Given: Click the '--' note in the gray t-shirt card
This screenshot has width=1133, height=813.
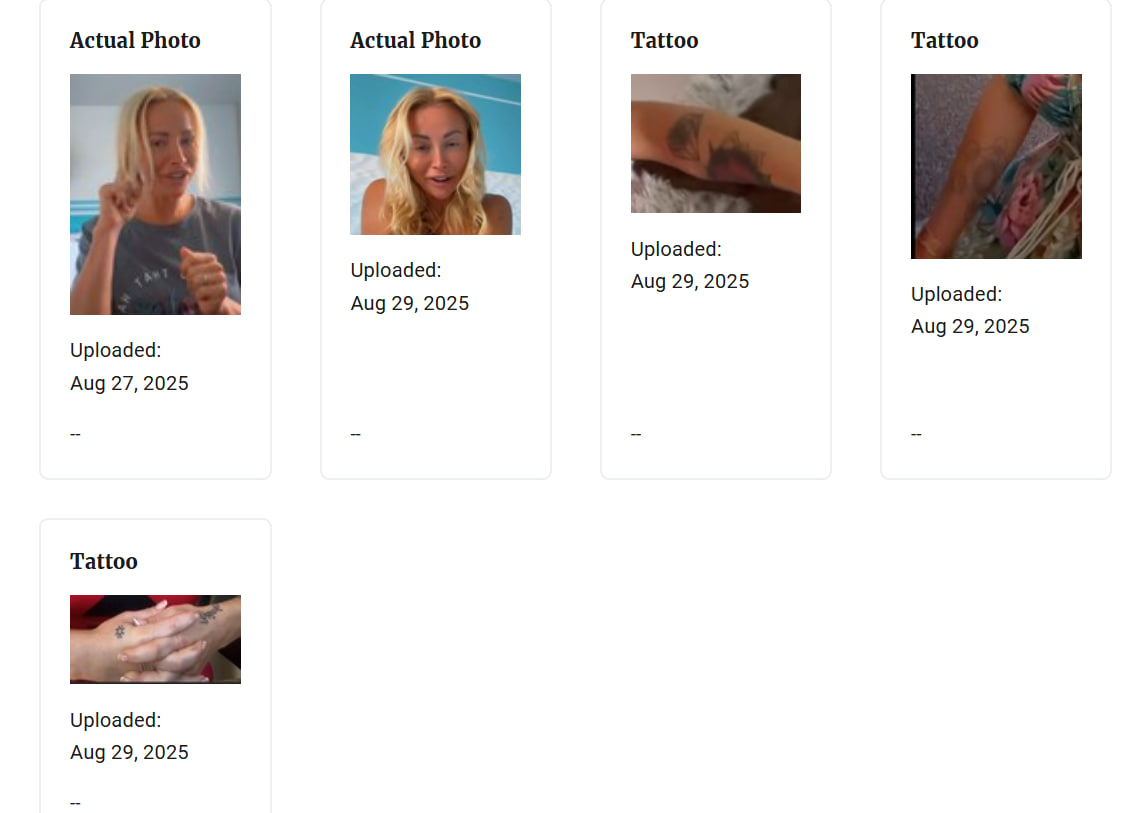Looking at the screenshot, I should pos(75,434).
